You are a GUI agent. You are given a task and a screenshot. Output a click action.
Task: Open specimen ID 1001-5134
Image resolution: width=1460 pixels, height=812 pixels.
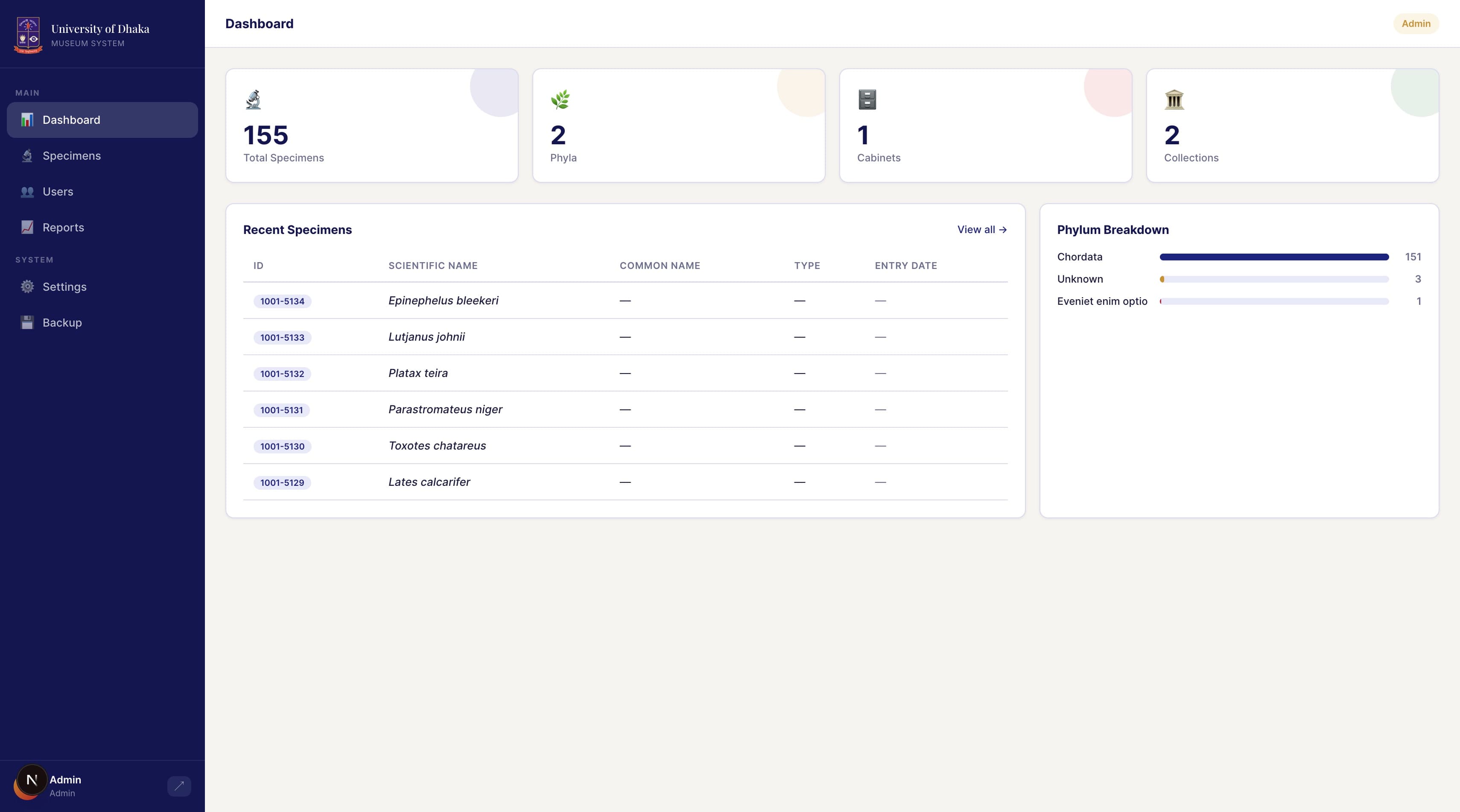point(282,301)
